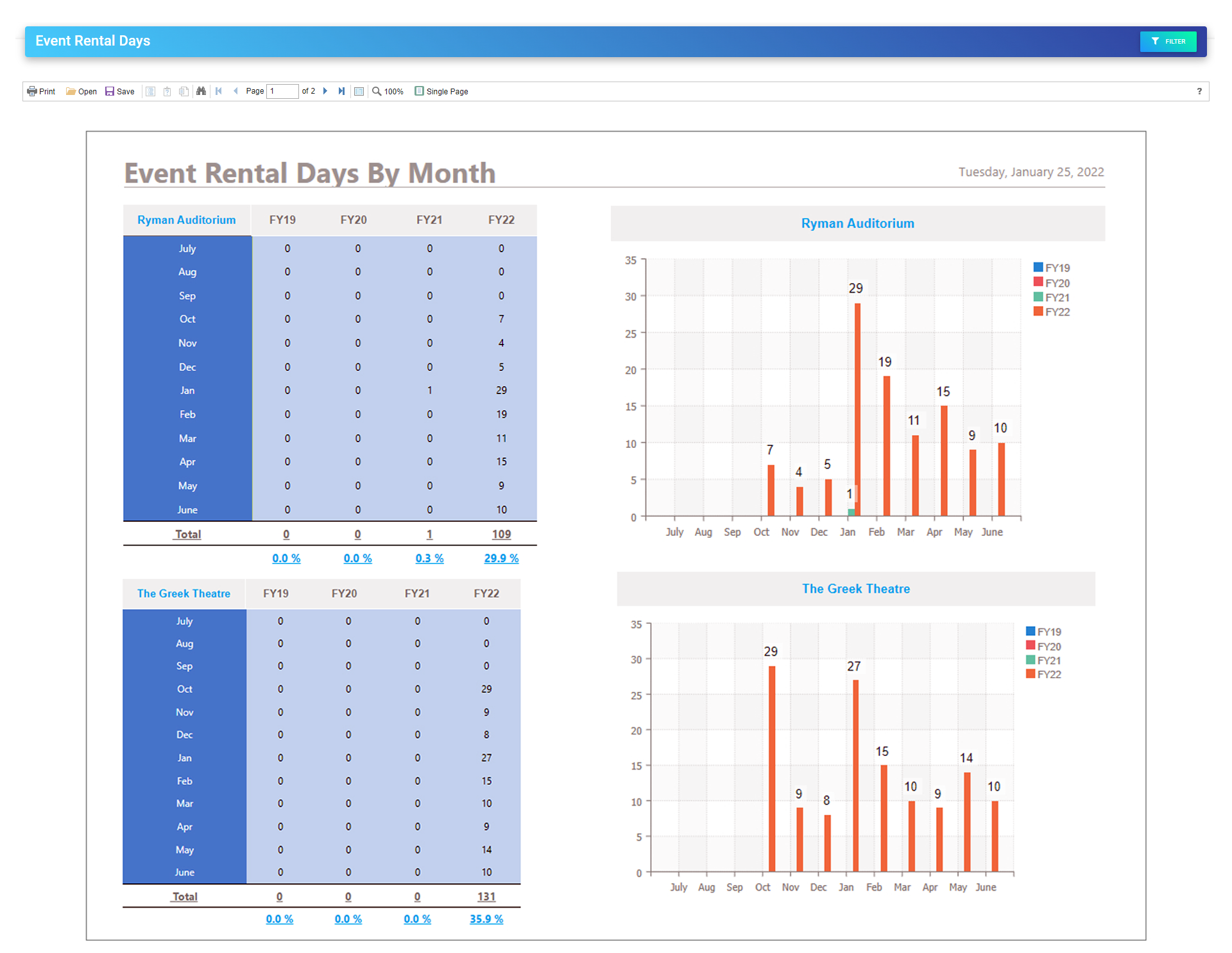Jump to the last page
Screen dimensions: 1232x953
coord(341,91)
